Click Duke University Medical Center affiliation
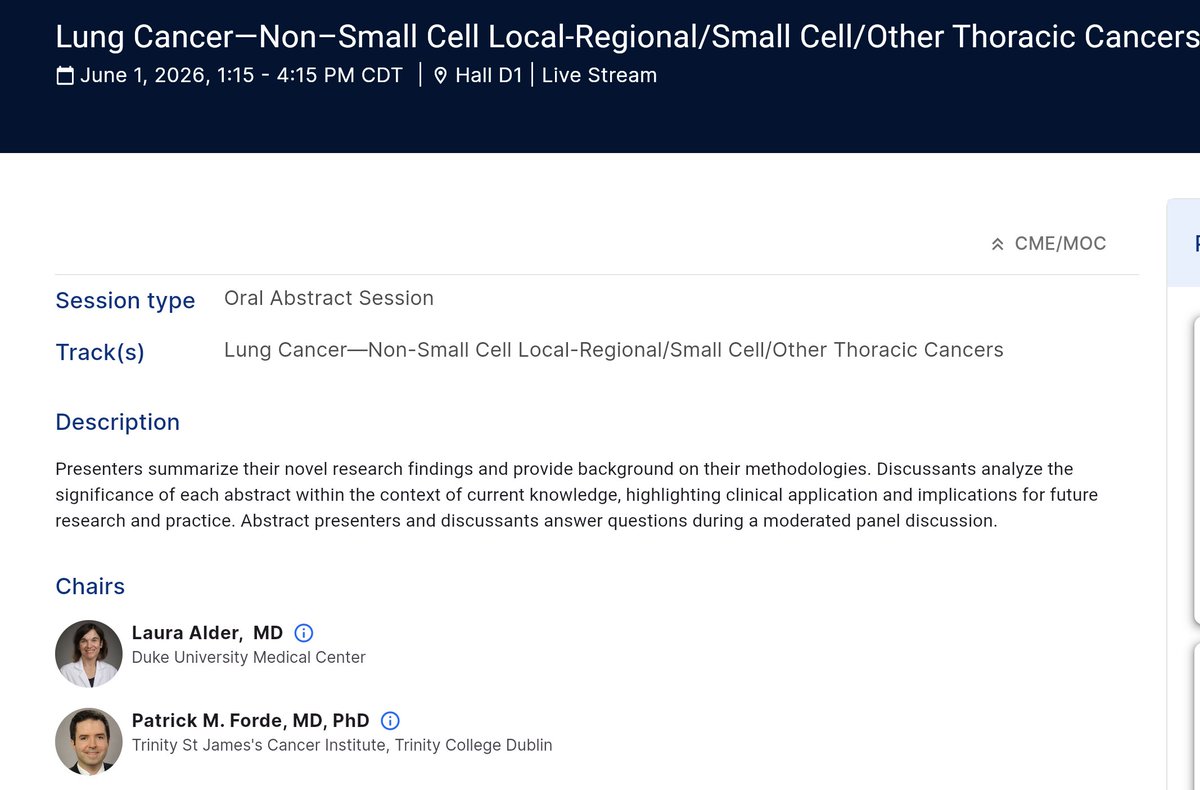The width and height of the screenshot is (1200, 790). tap(249, 658)
